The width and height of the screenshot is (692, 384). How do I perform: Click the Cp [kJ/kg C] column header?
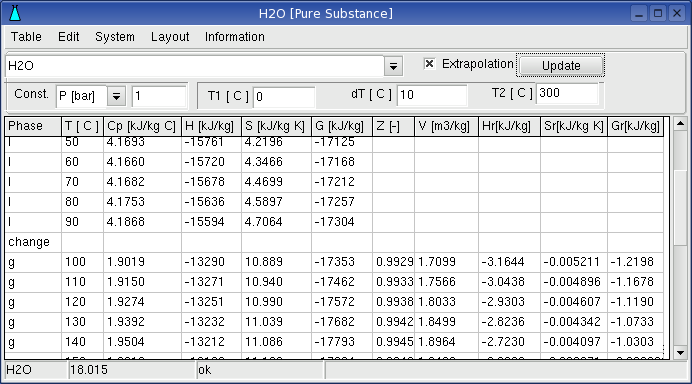pyautogui.click(x=142, y=126)
